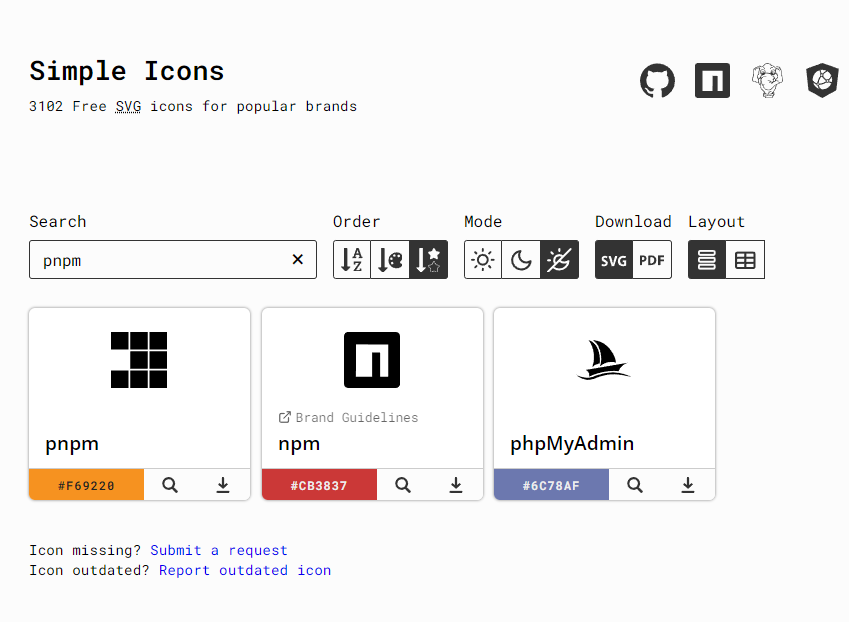Switch to dark mode moon icon
The height and width of the screenshot is (622, 849).
click(521, 260)
